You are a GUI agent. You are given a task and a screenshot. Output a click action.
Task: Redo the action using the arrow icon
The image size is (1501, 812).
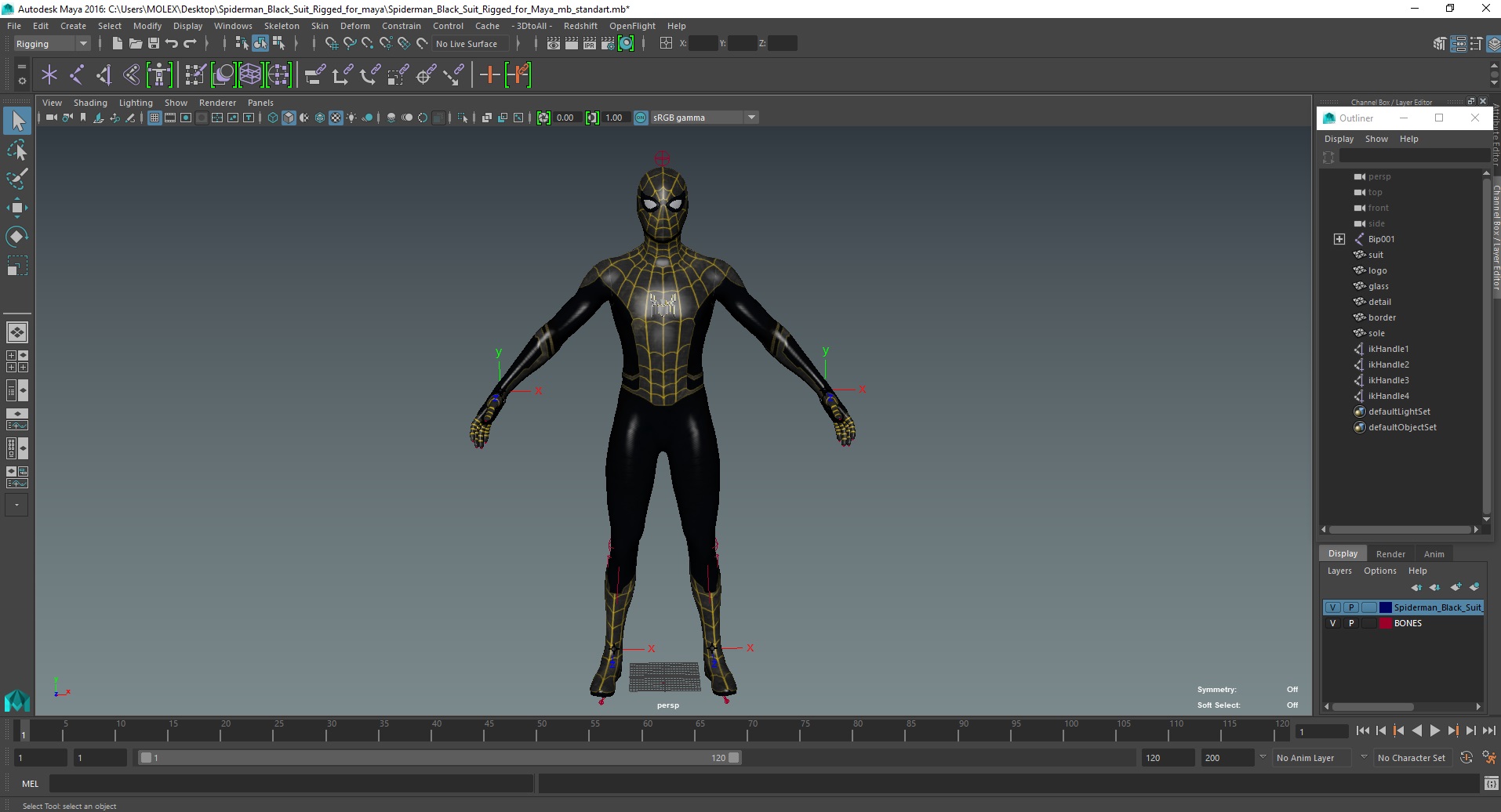pyautogui.click(x=190, y=44)
